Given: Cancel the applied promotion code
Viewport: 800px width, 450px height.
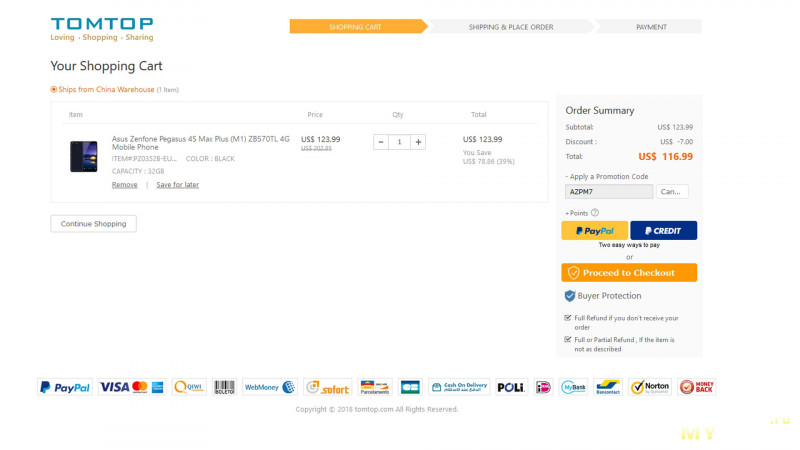Looking at the screenshot, I should pos(672,191).
